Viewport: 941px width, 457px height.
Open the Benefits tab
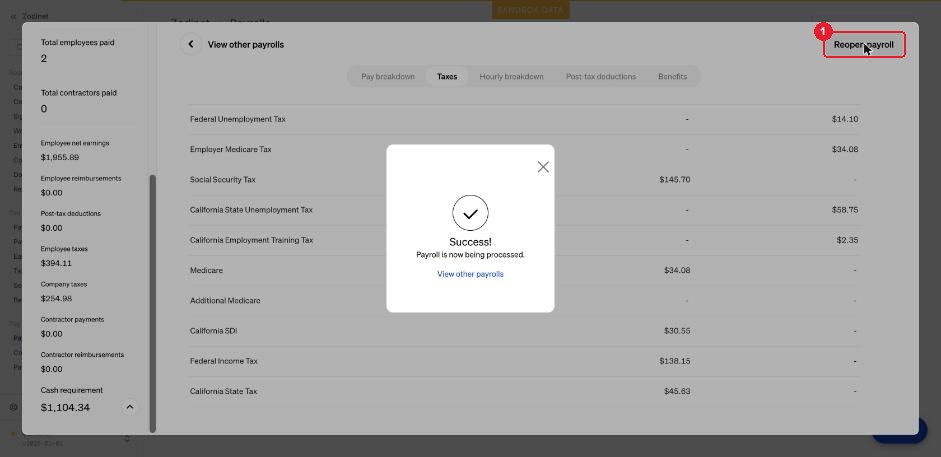[673, 76]
